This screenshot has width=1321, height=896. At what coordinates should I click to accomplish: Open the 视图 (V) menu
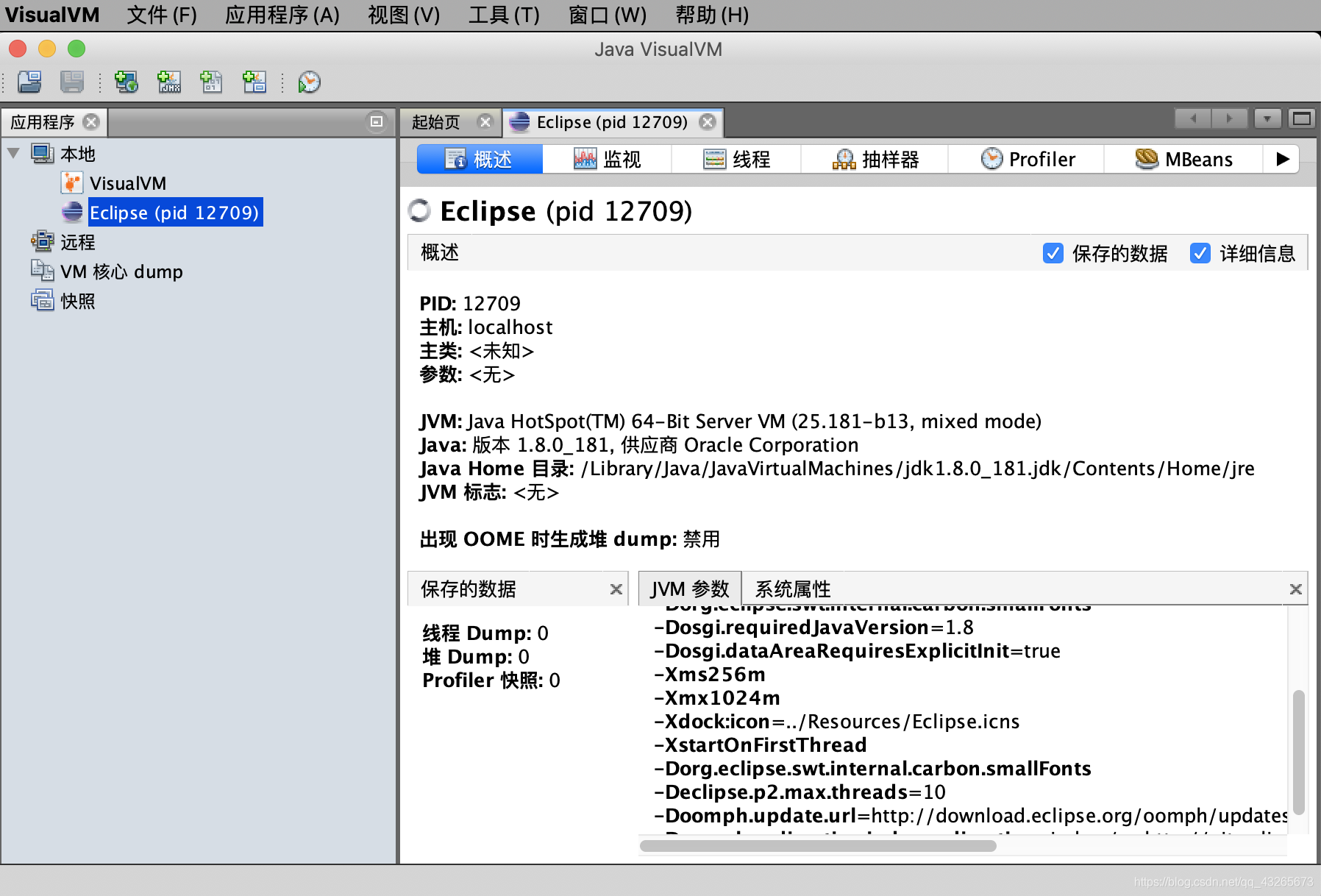click(x=404, y=15)
